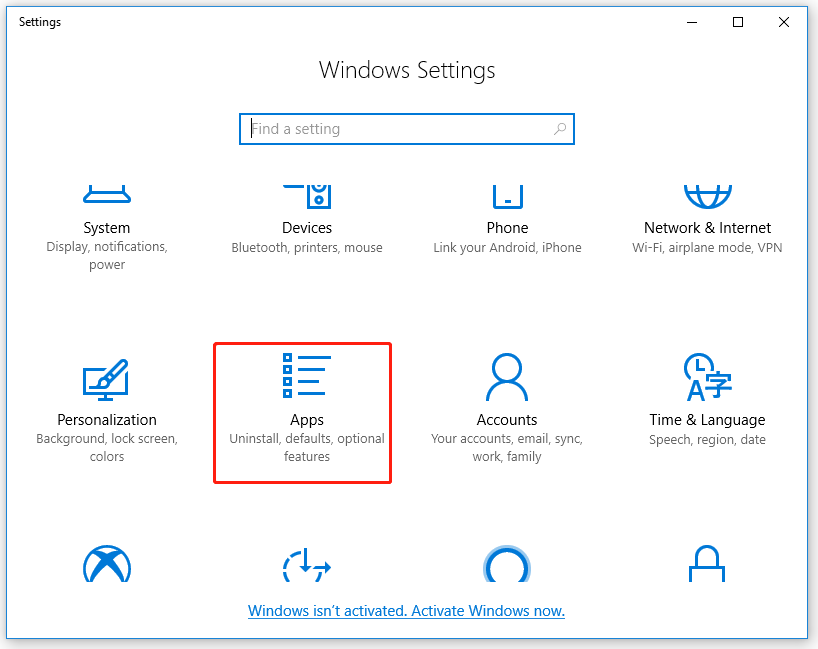
Task: Open the System settings laptop icon
Action: coord(107,194)
